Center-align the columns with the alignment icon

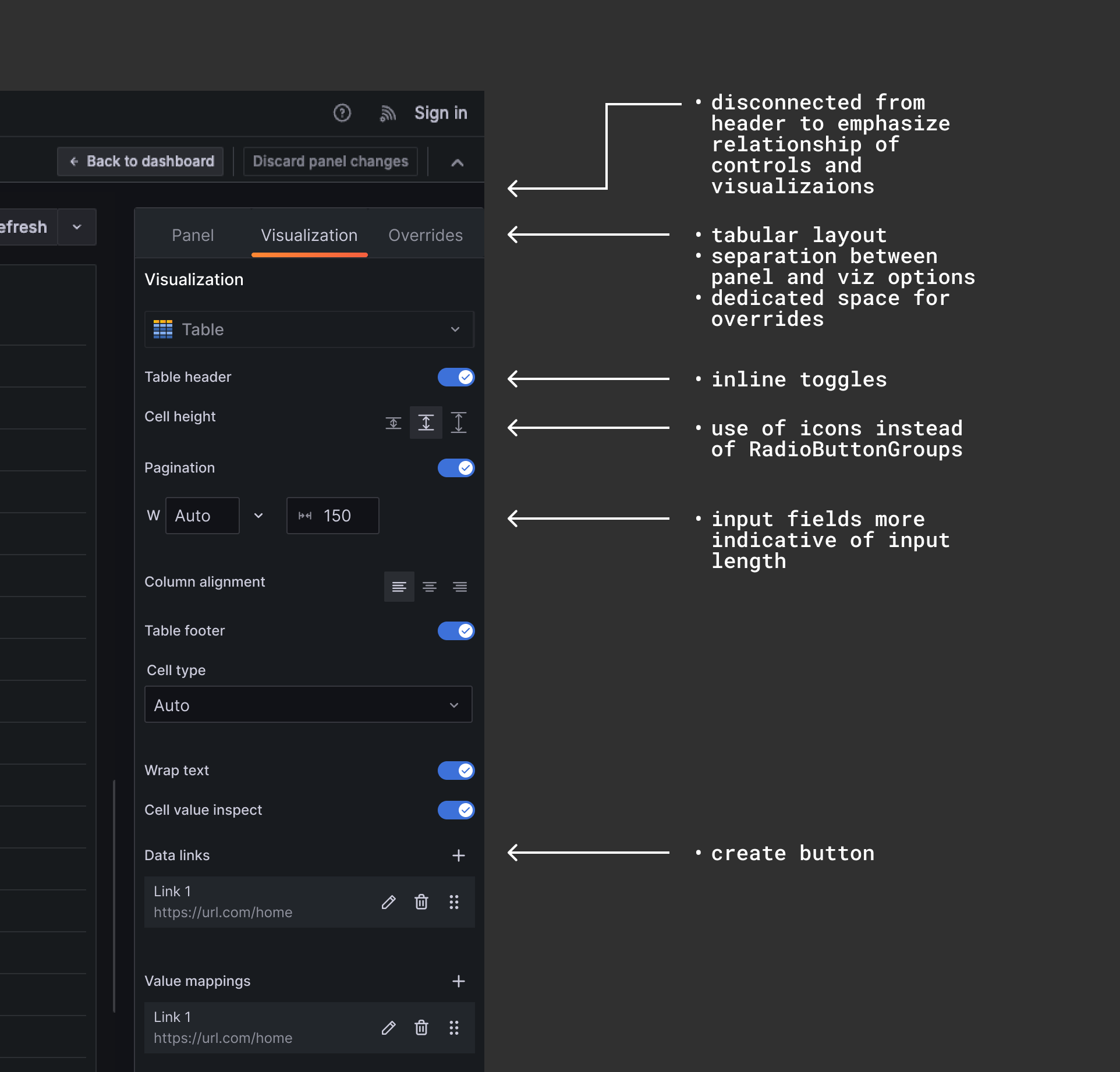[430, 587]
